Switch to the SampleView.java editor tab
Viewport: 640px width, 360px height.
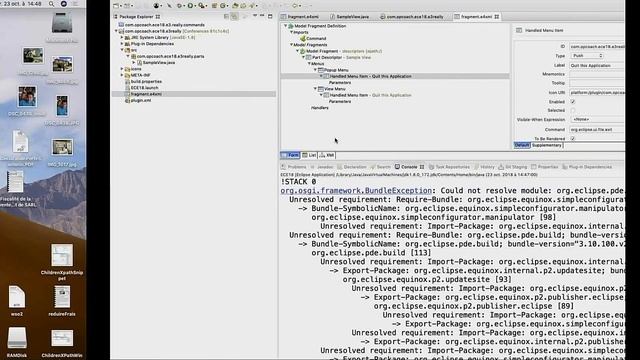(x=350, y=17)
